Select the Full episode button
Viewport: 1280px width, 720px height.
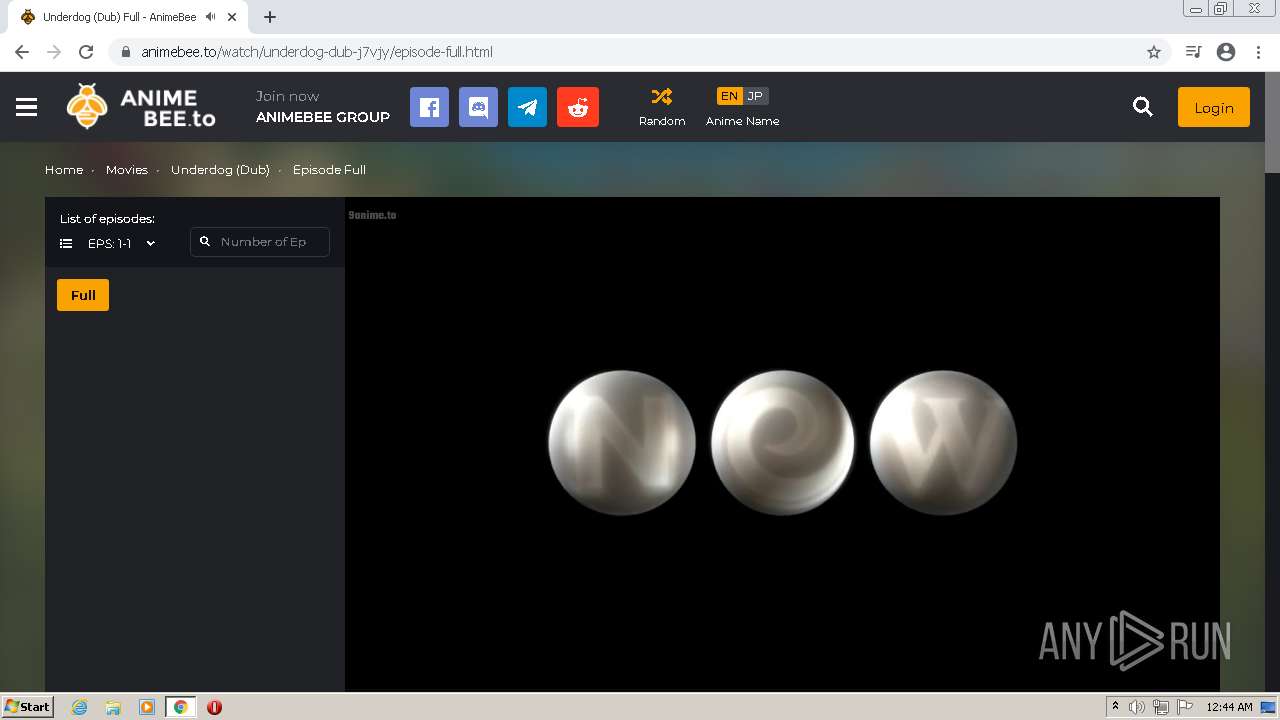[83, 295]
